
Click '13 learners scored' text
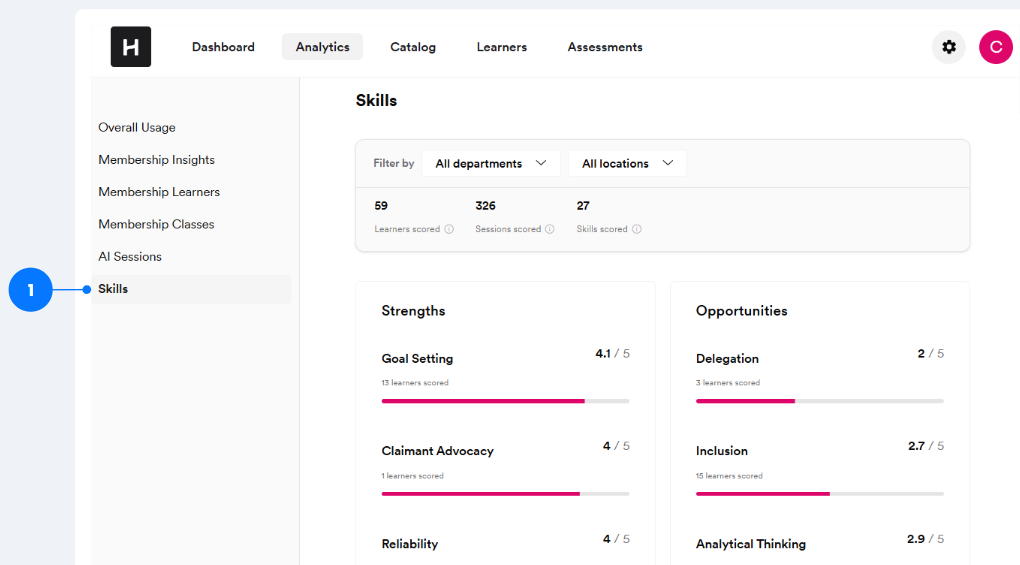click(415, 383)
